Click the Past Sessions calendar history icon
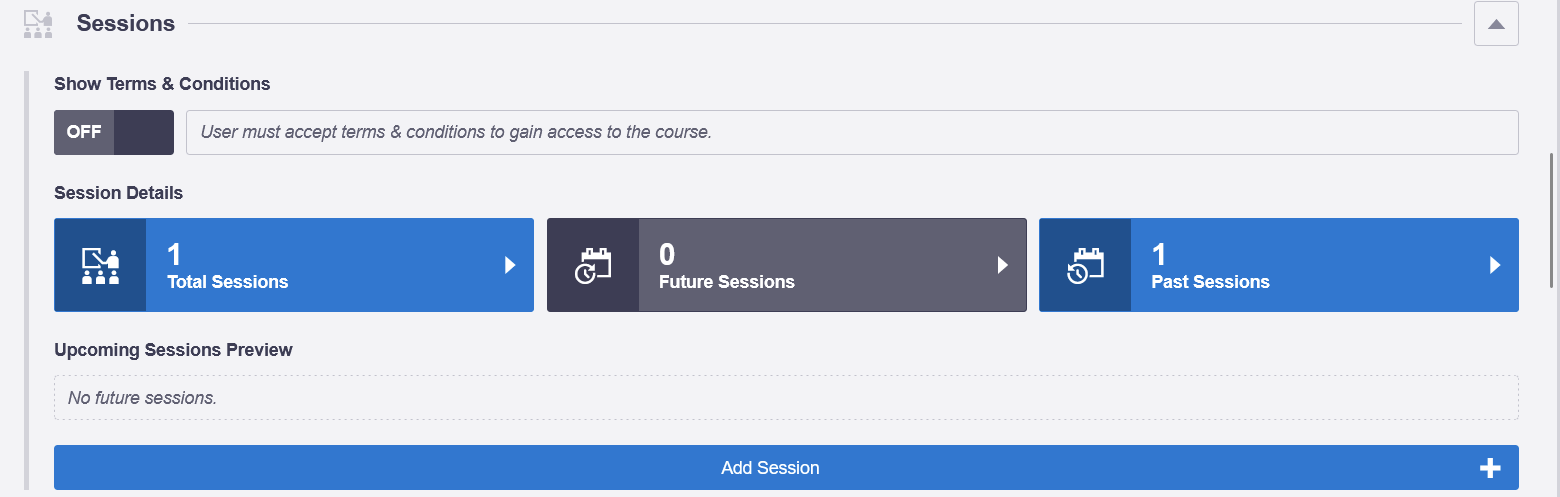This screenshot has height=497, width=1560. click(x=1085, y=265)
